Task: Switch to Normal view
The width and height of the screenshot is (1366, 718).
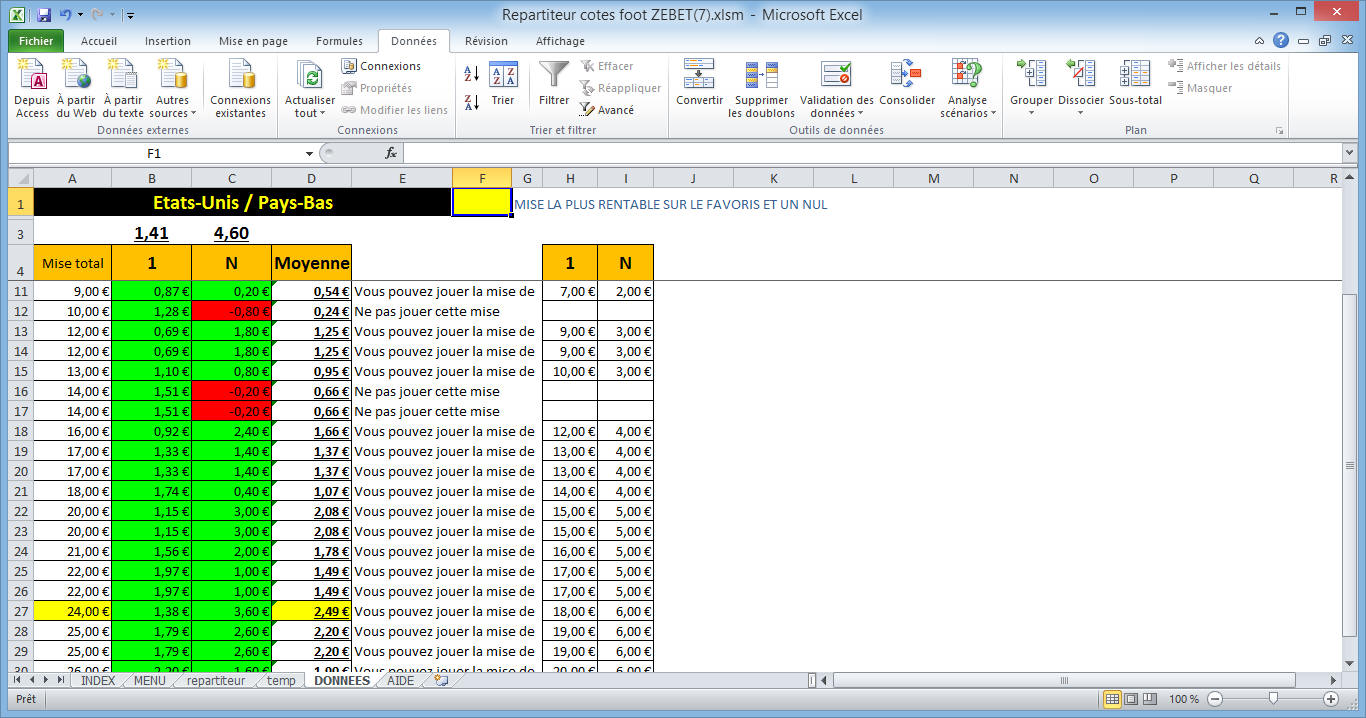Action: click(x=1111, y=699)
